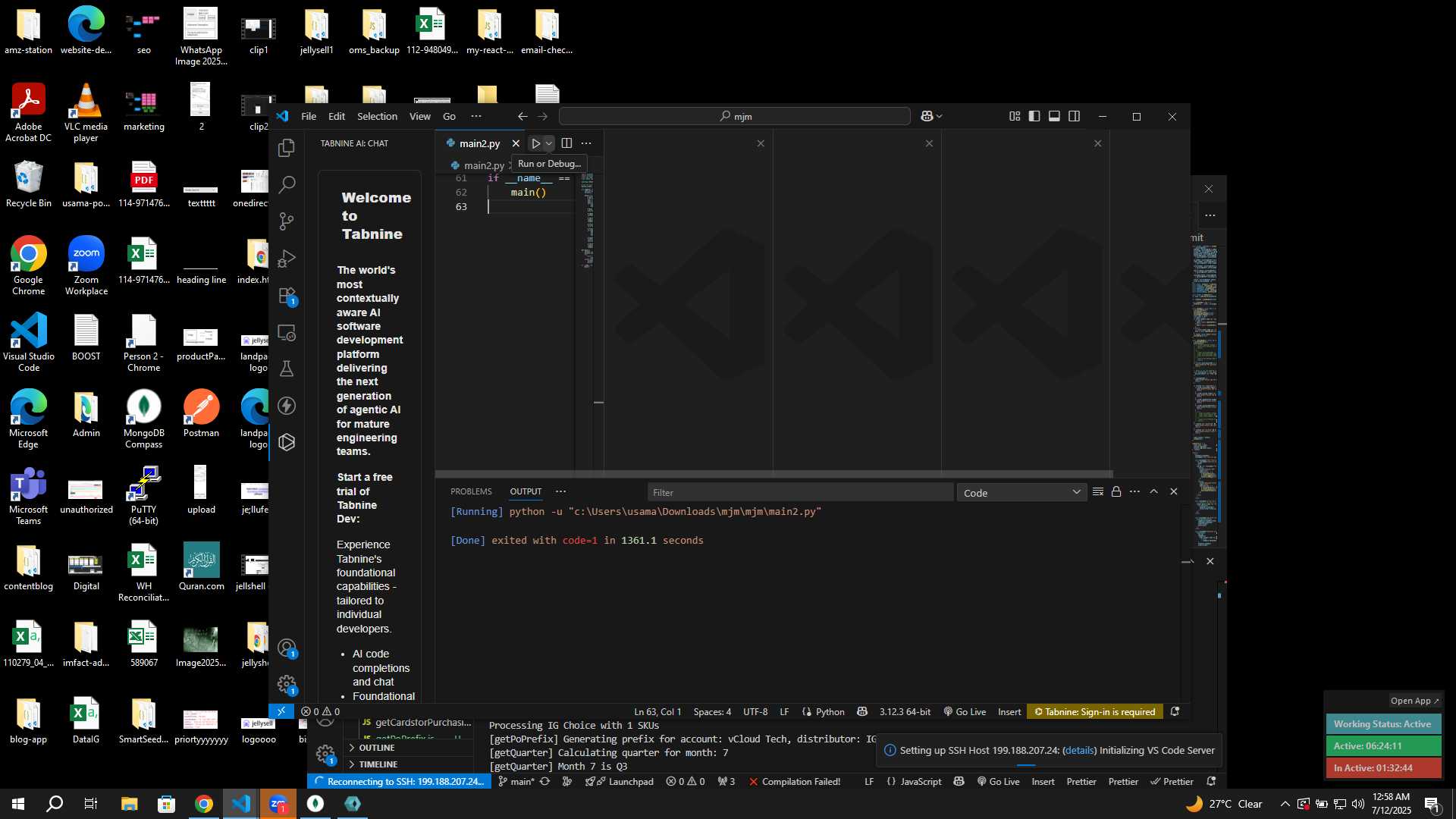Go forward with navigation arrow
The height and width of the screenshot is (819, 1456).
tap(542, 116)
